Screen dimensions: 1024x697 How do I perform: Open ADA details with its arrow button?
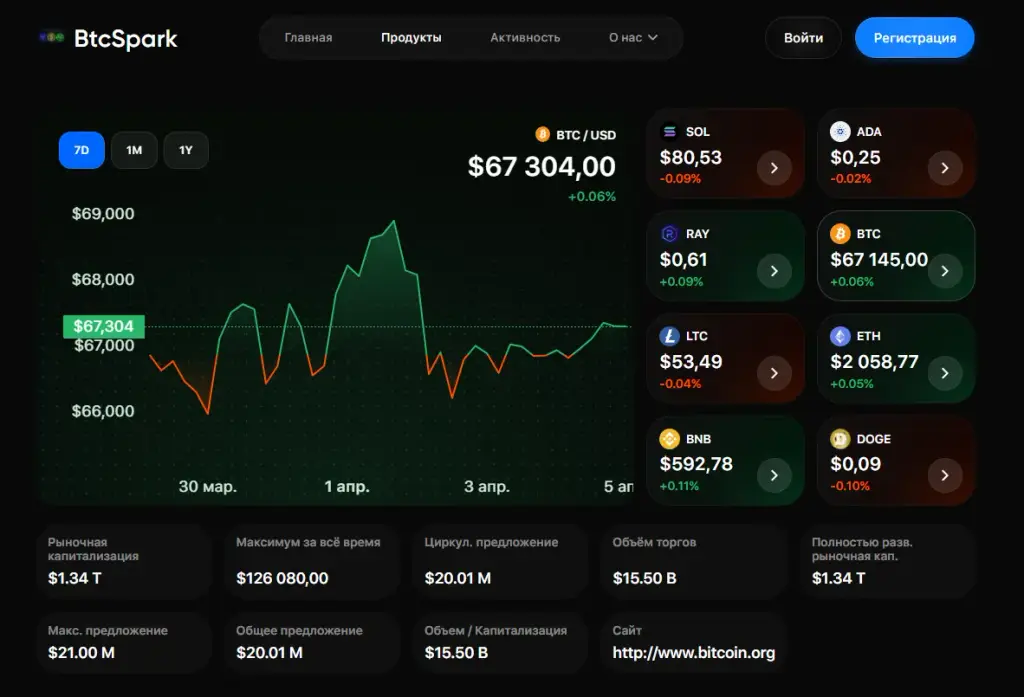(945, 168)
